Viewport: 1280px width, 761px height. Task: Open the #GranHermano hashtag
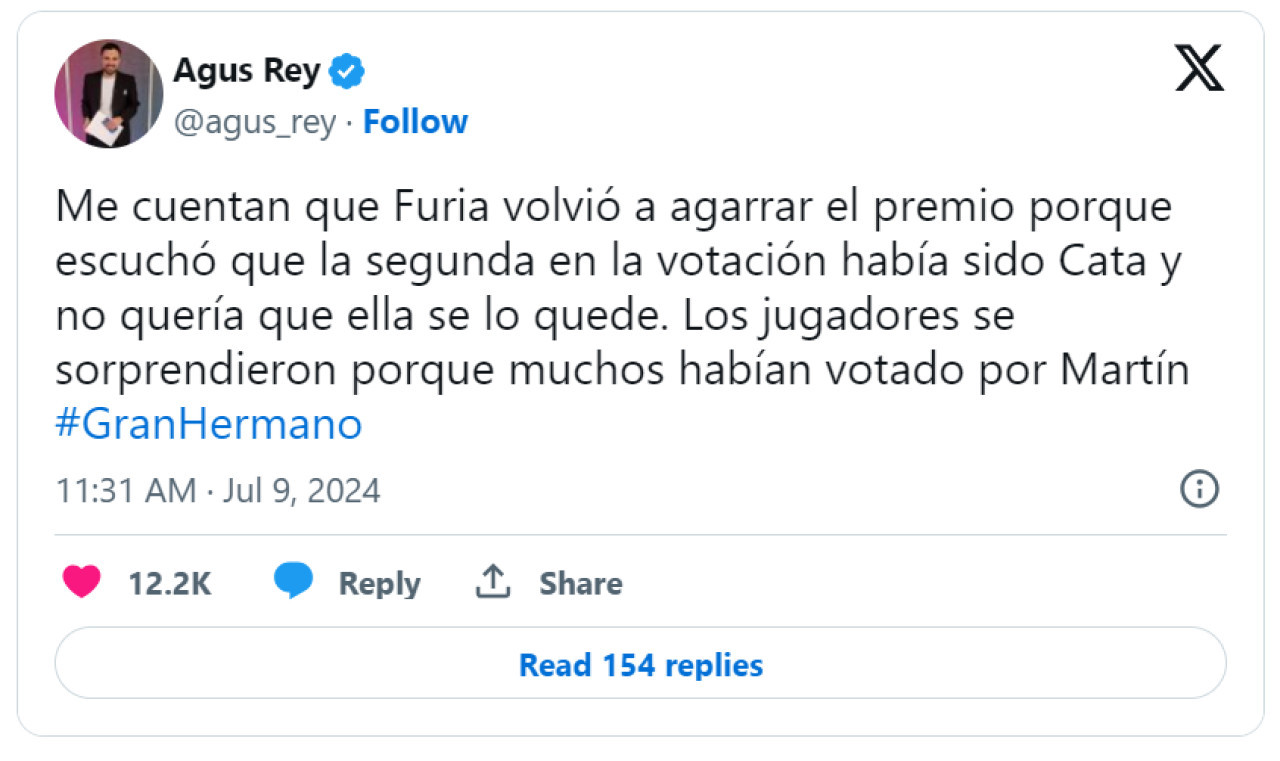tap(208, 426)
